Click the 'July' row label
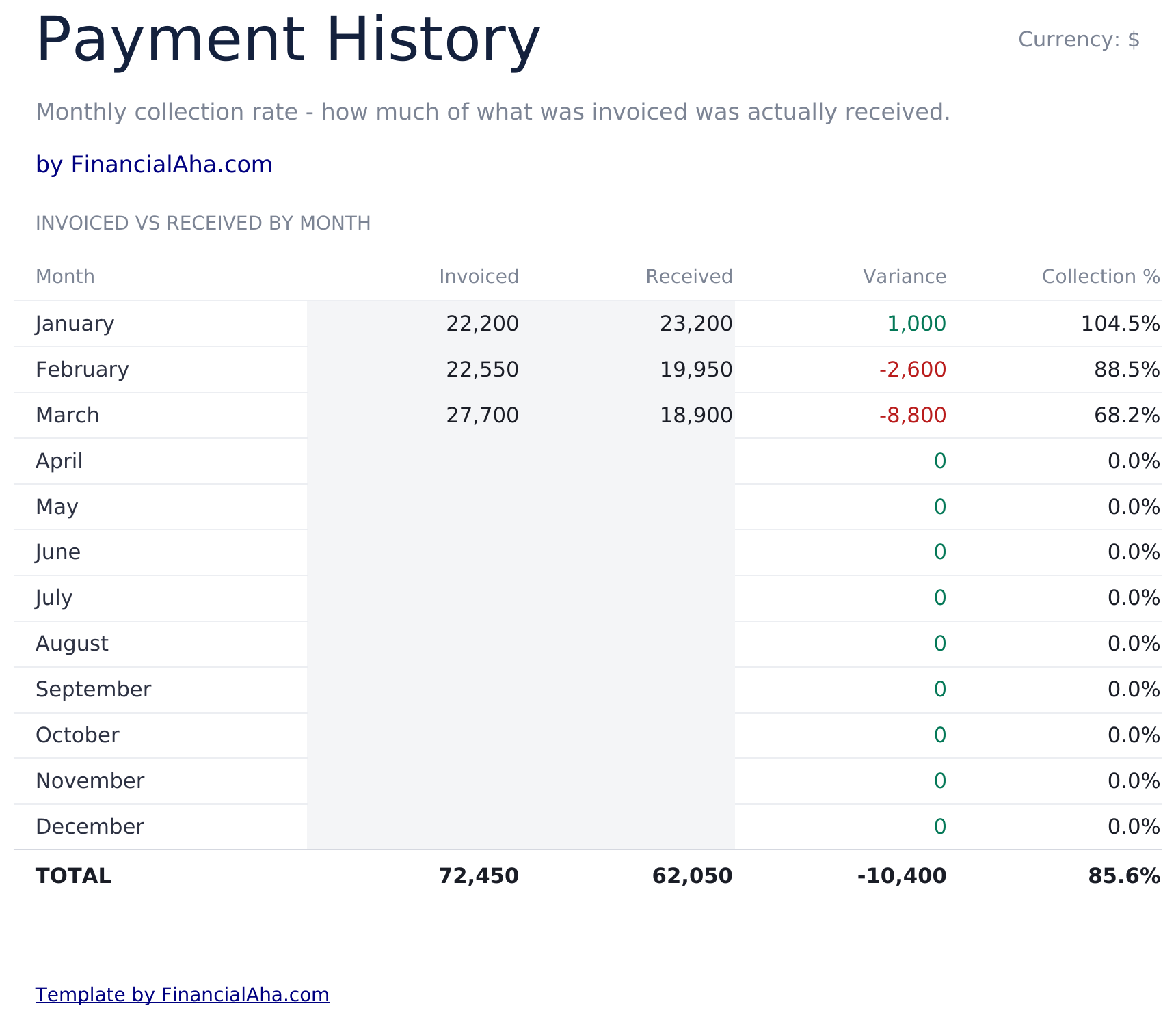 click(x=53, y=598)
